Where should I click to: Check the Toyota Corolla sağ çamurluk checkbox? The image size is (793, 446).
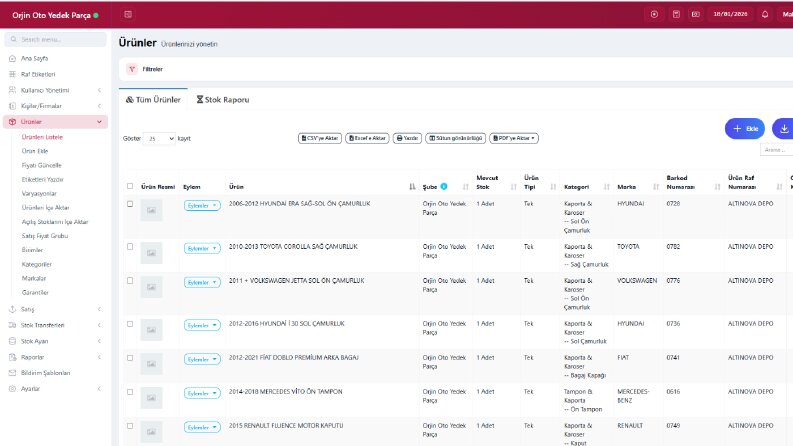130,247
